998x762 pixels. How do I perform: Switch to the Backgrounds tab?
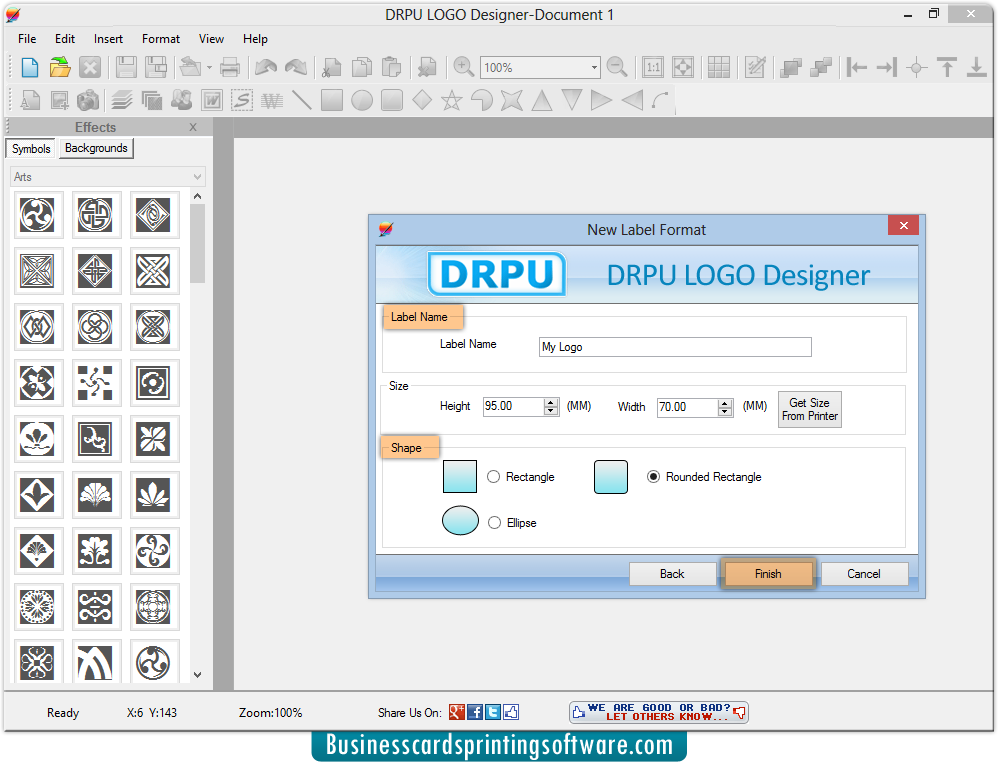click(x=96, y=148)
